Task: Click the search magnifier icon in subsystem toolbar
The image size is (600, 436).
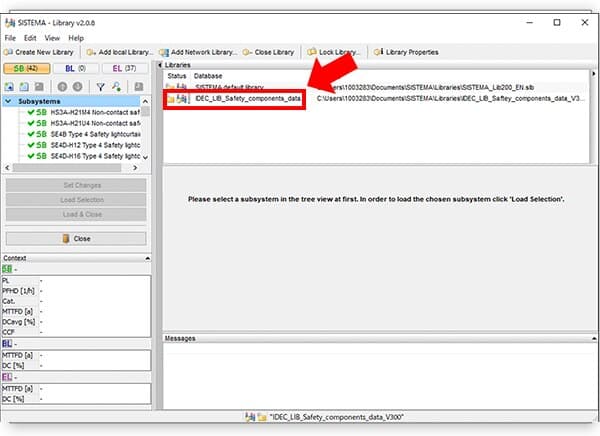Action: point(116,87)
